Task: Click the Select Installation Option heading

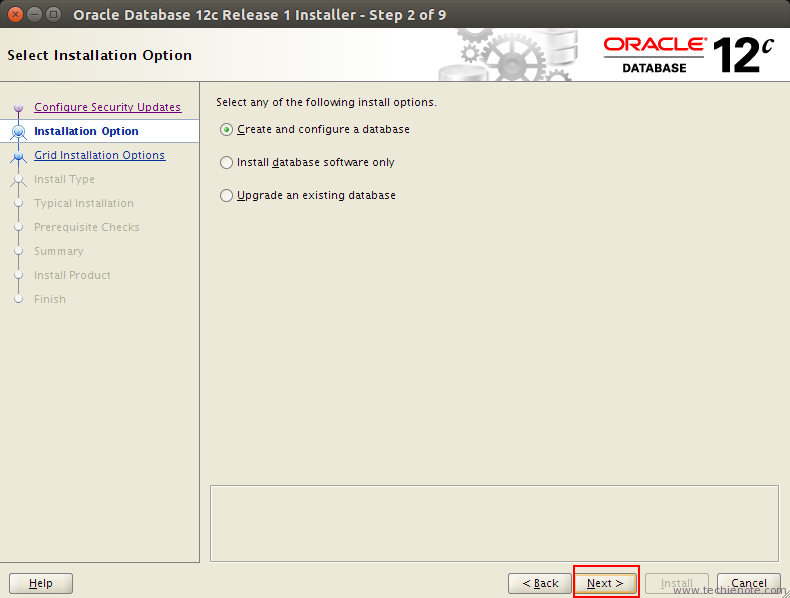Action: (99, 55)
